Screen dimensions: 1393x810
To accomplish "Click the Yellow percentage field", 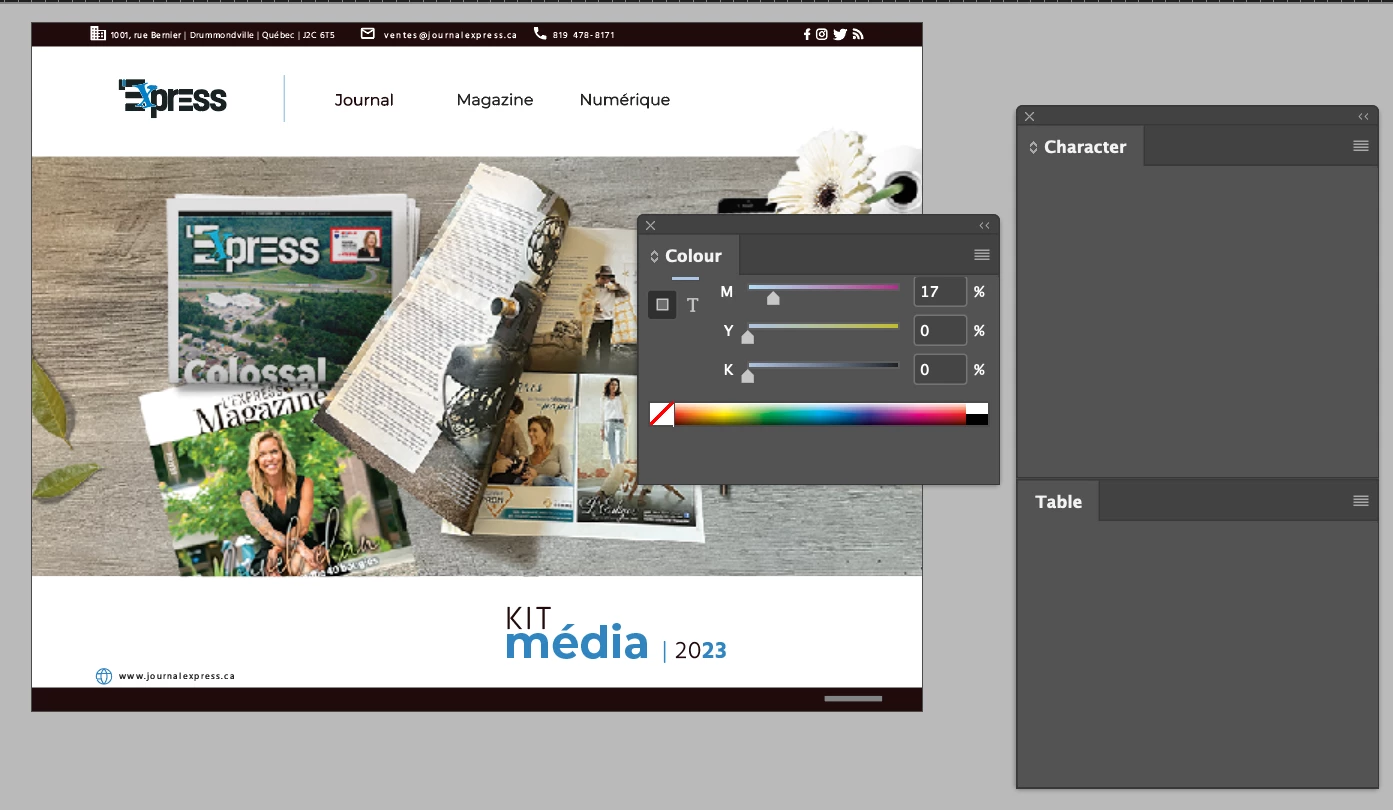I will tap(940, 330).
